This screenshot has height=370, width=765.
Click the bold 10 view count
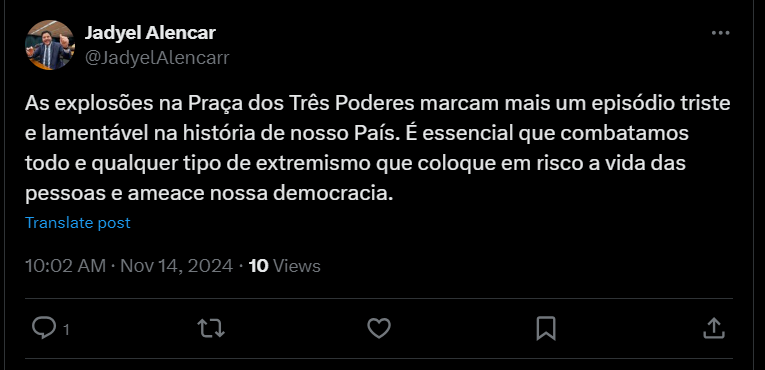point(259,266)
